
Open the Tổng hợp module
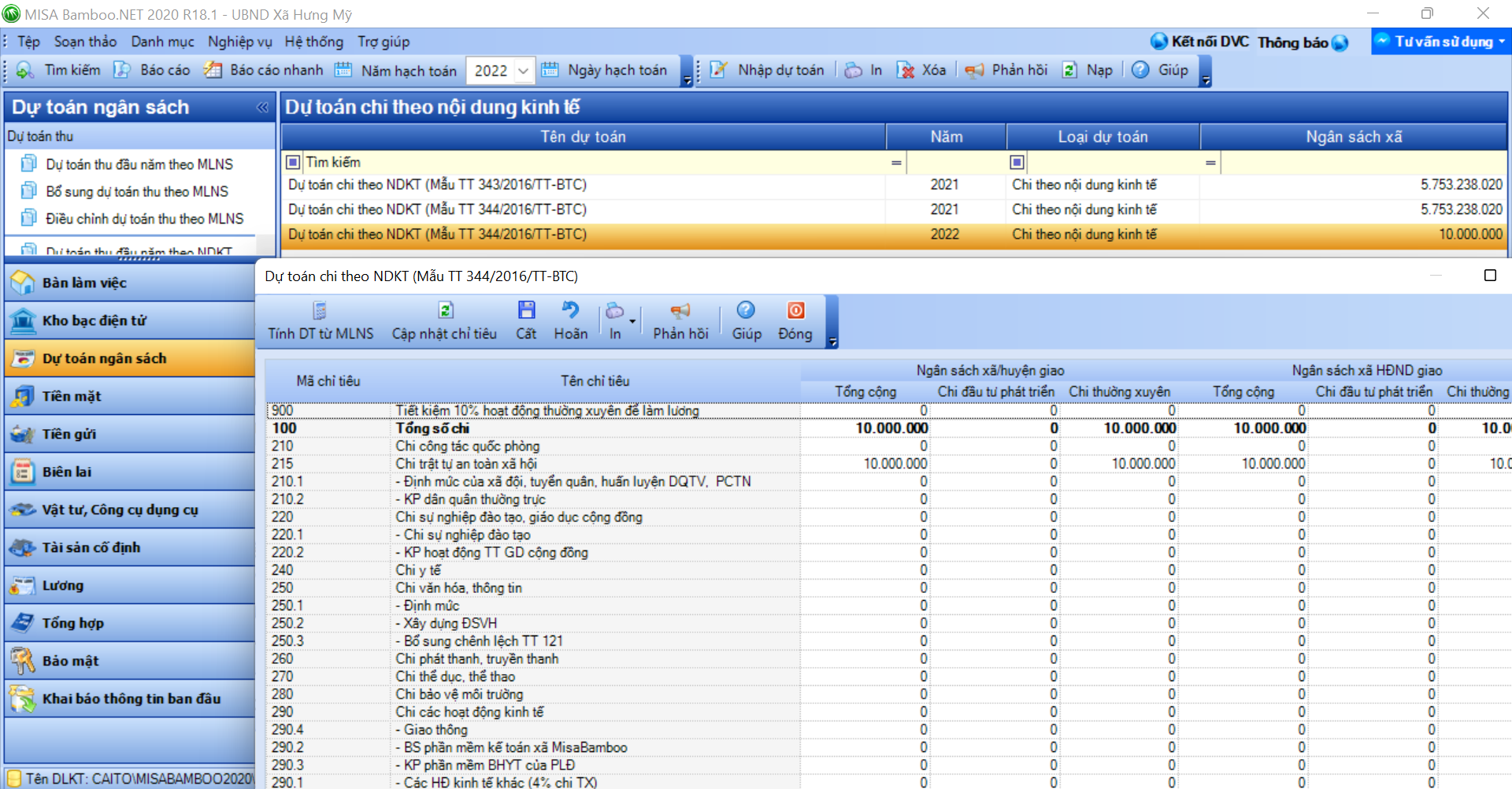point(129,623)
